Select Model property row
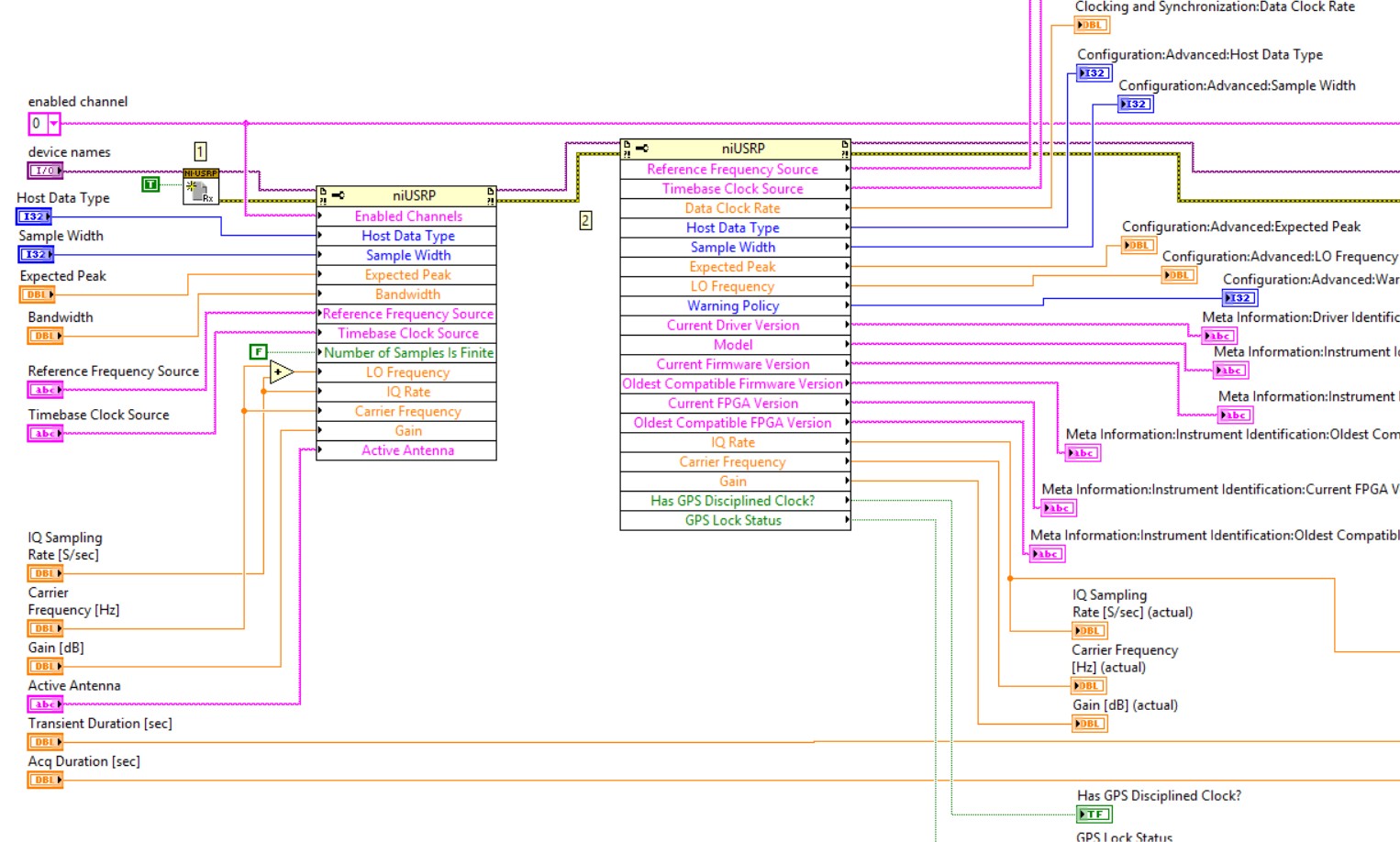The height and width of the screenshot is (842, 1400). [735, 345]
